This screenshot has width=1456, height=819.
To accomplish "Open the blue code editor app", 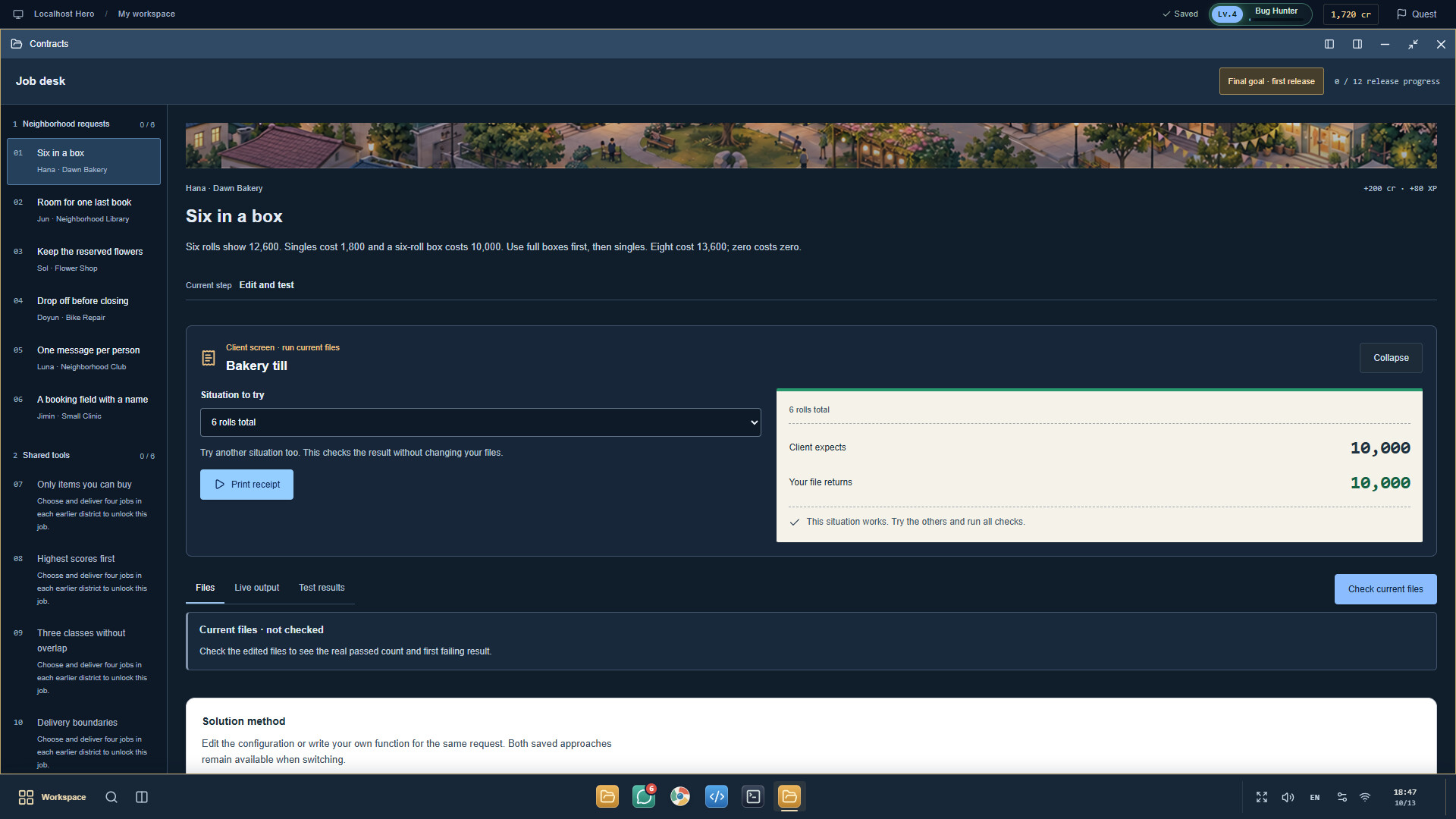I will coord(717,796).
